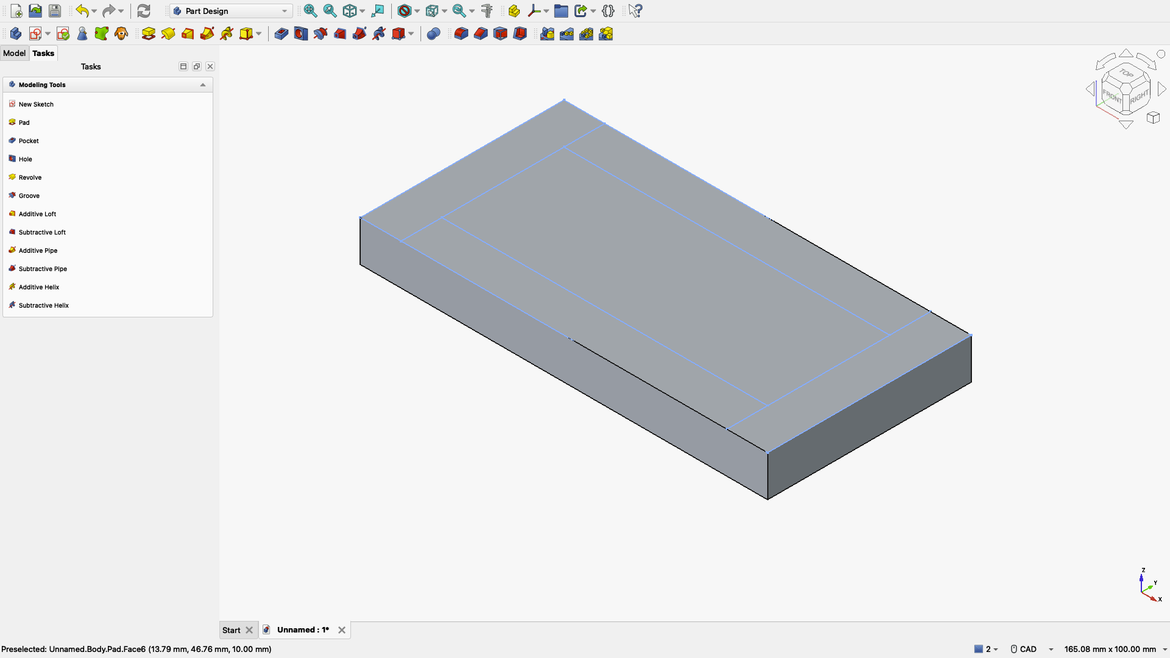This screenshot has width=1170, height=658.
Task: Select the Pocket tool on the toolbar
Action: click(x=282, y=33)
